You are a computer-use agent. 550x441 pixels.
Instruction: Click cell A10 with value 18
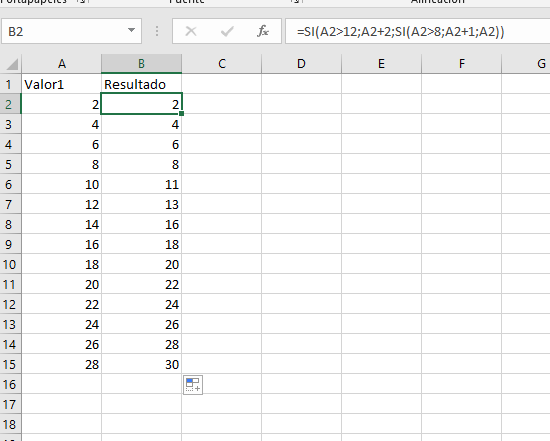click(62, 264)
